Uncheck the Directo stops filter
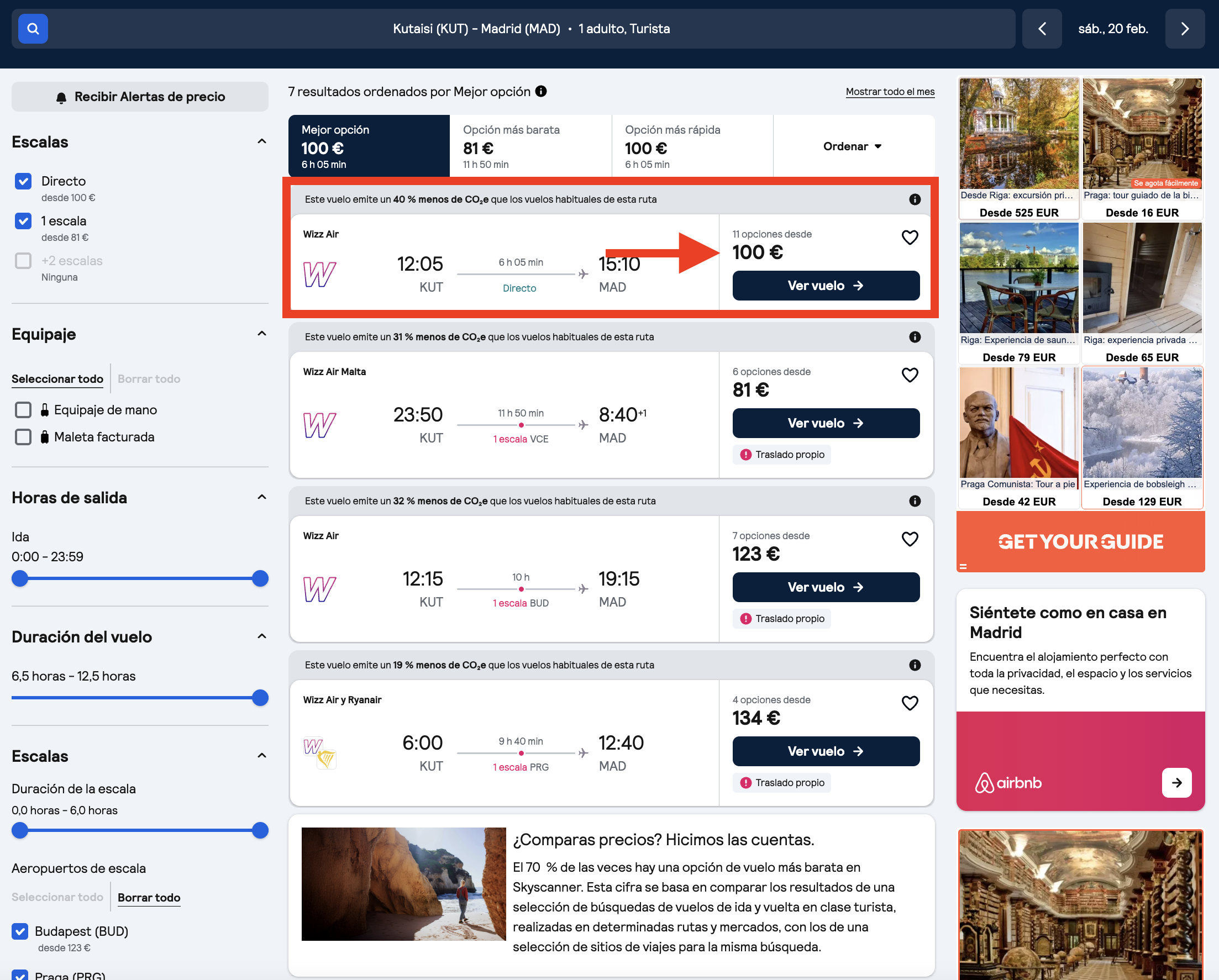 (23, 181)
